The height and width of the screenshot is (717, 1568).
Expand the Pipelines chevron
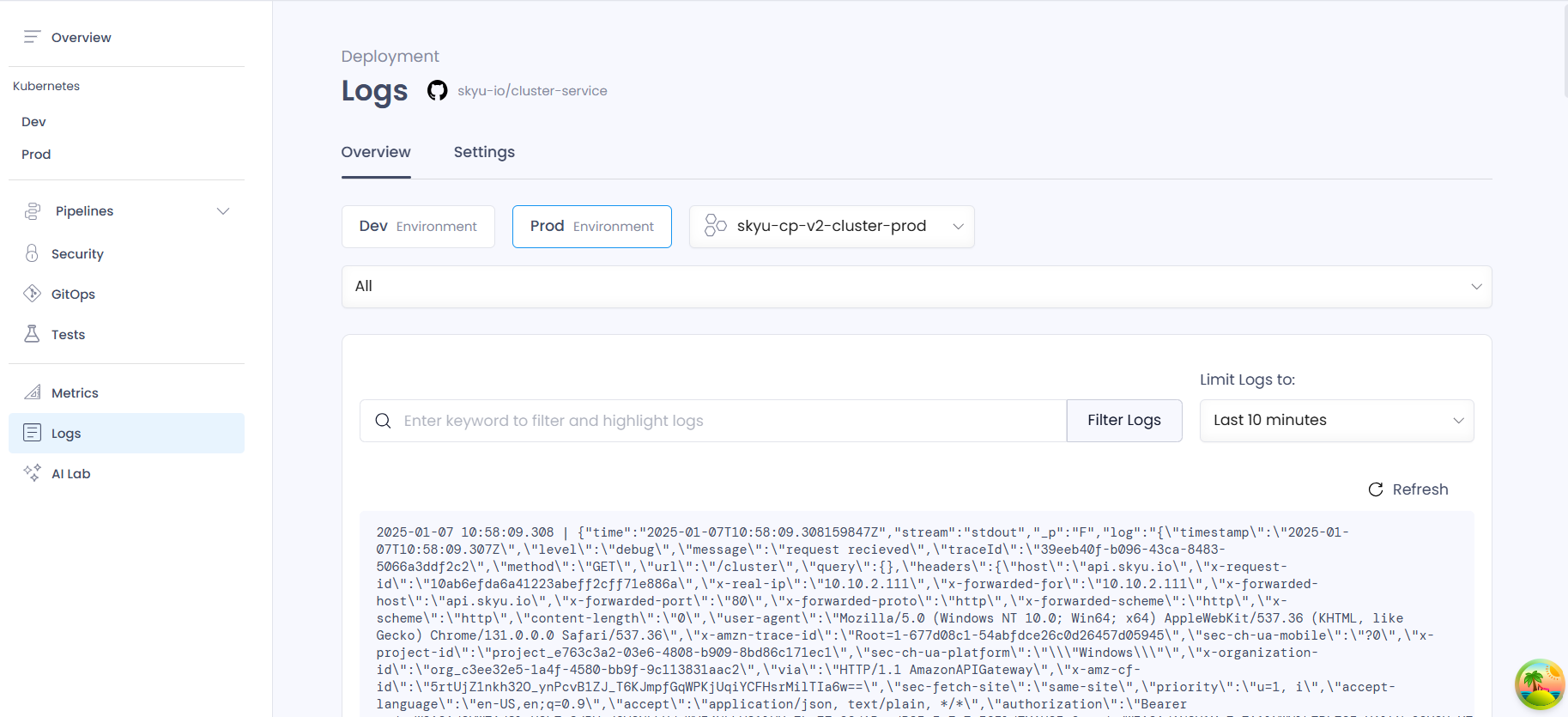tap(223, 211)
